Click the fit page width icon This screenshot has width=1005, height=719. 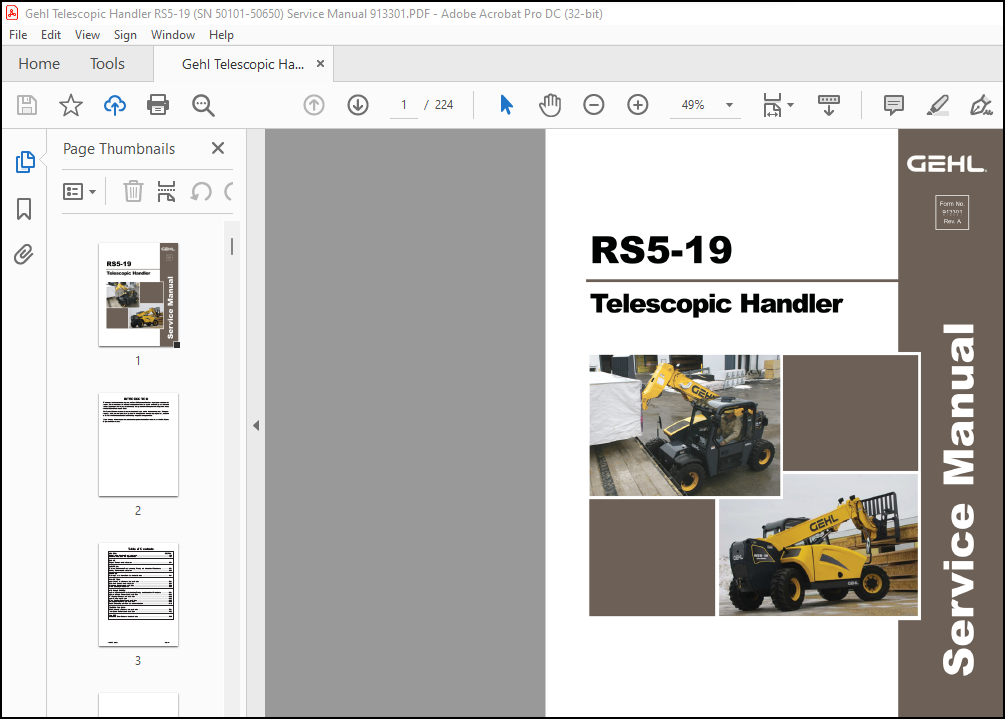pos(772,105)
